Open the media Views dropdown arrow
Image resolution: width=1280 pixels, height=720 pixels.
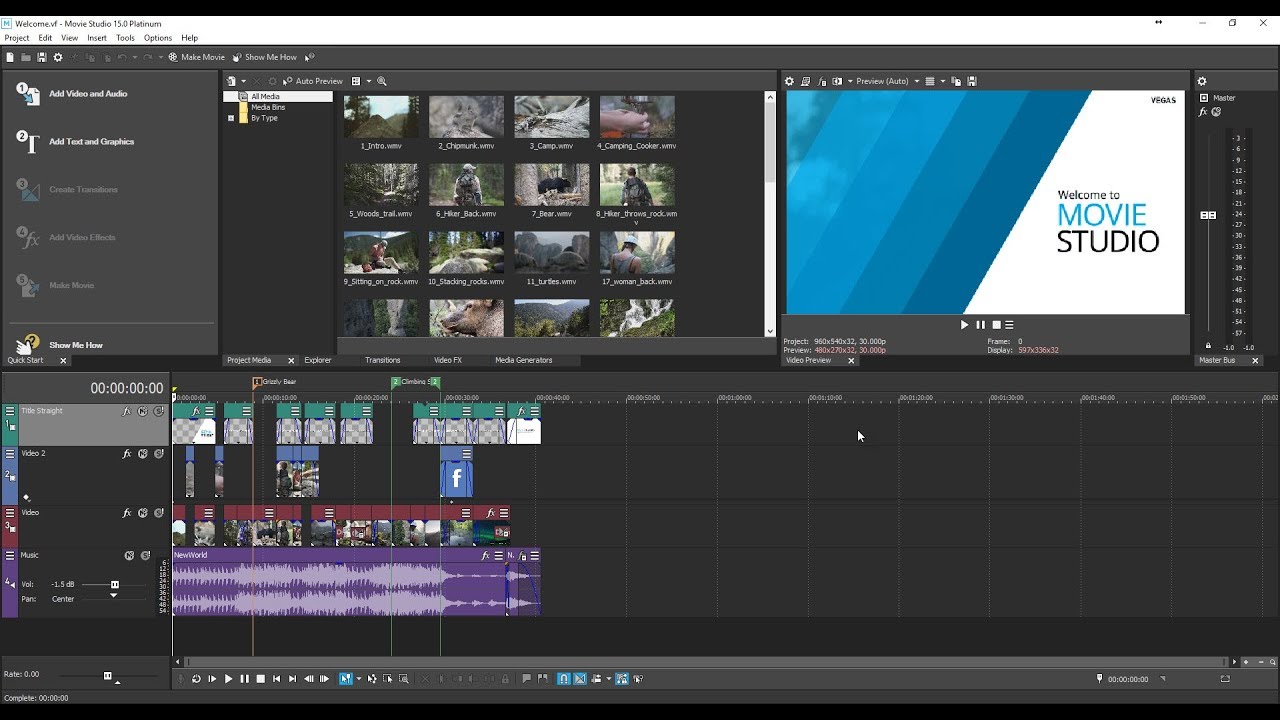[368, 81]
